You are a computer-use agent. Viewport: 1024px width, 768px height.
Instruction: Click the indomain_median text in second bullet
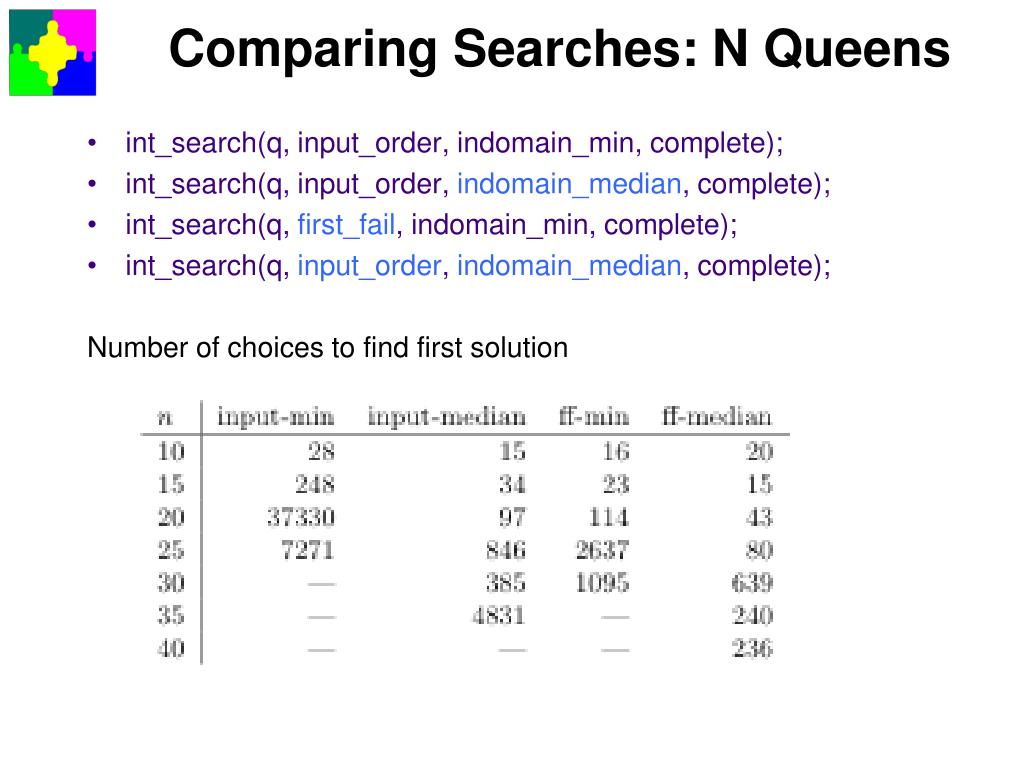(569, 184)
